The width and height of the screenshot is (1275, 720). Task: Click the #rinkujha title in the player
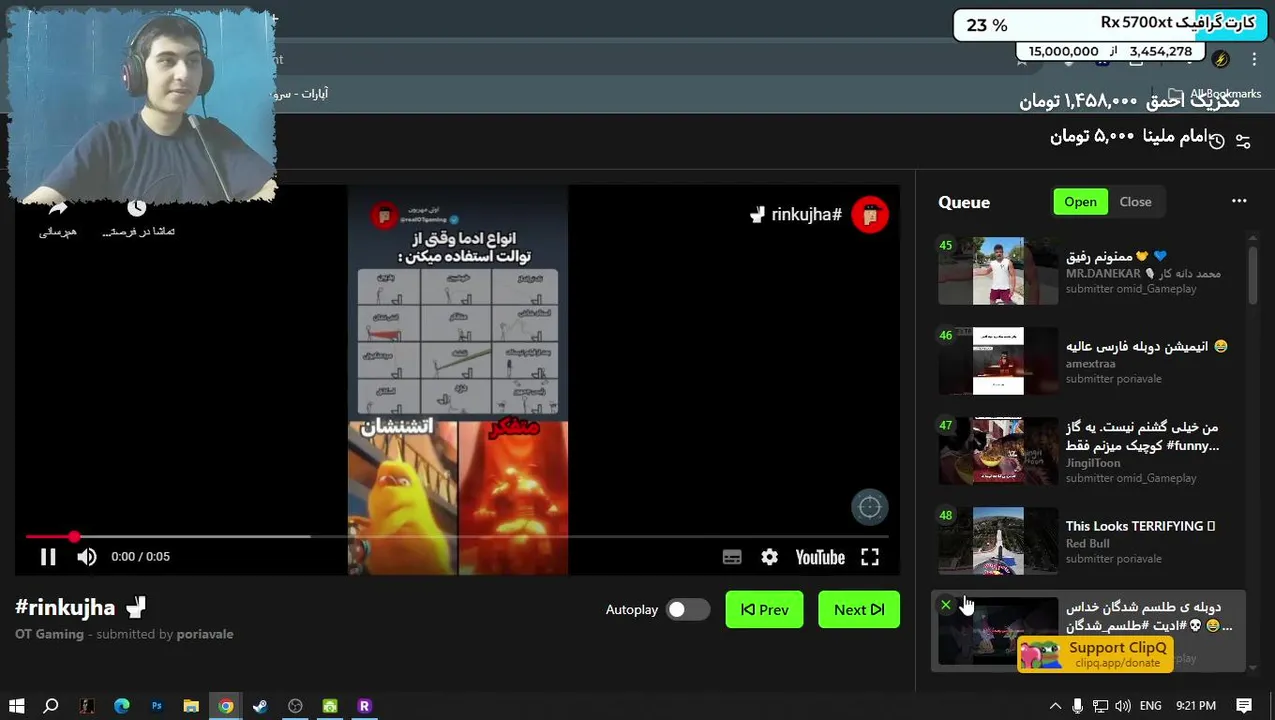[x=796, y=215]
